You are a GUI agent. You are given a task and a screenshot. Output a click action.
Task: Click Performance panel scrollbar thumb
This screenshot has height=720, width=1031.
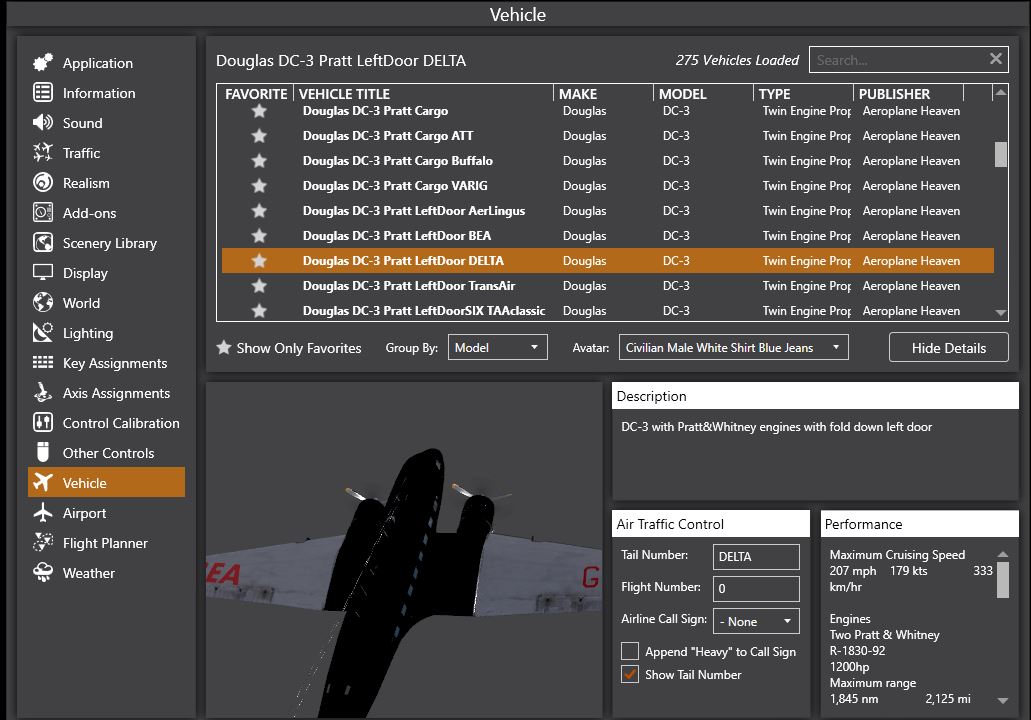coord(1002,579)
